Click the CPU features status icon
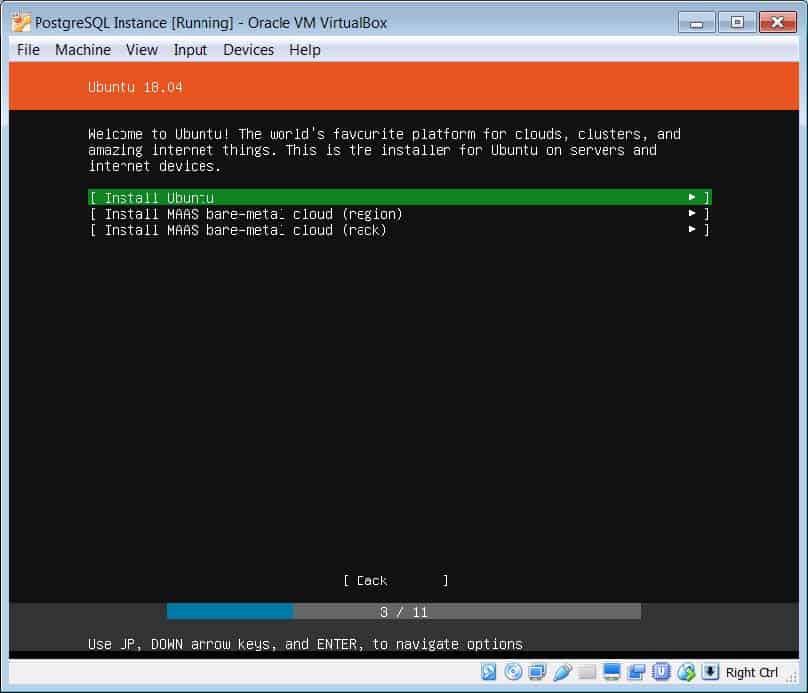The height and width of the screenshot is (693, 808). pyautogui.click(x=661, y=672)
